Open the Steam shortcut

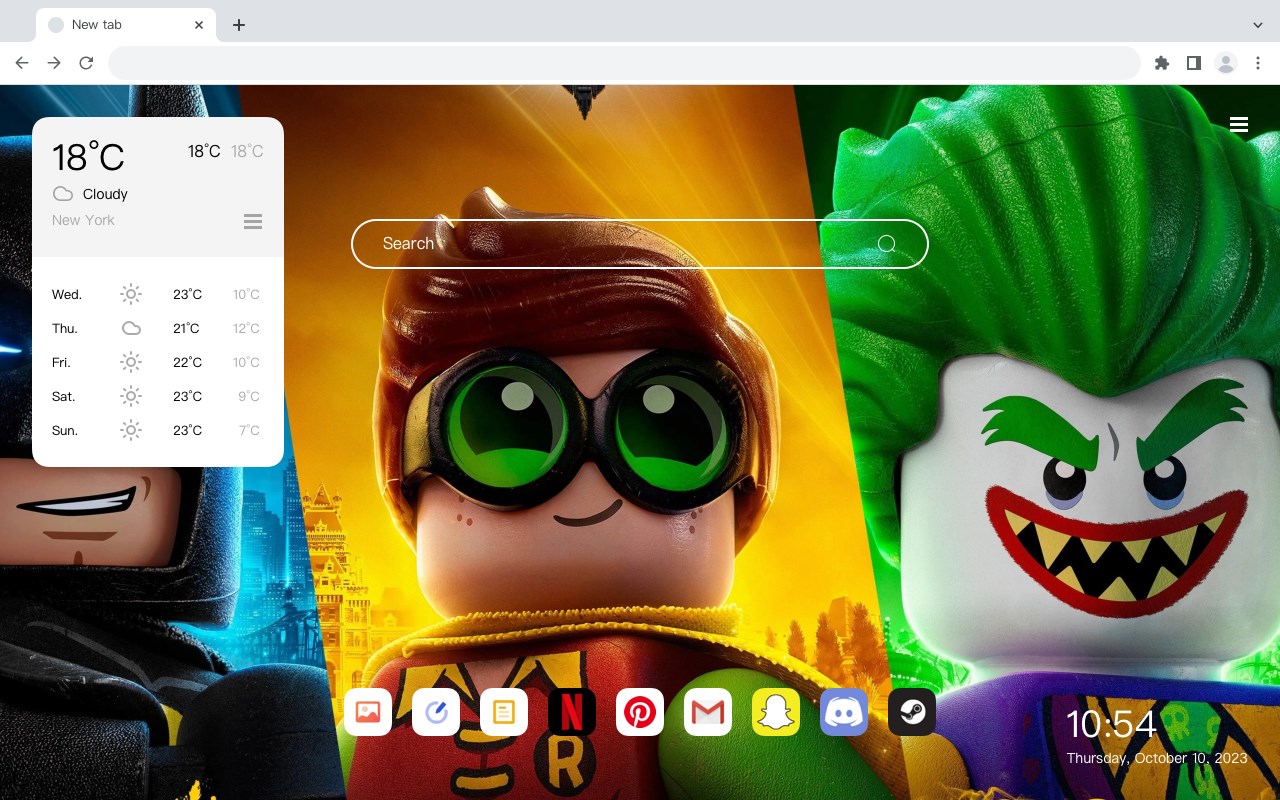[912, 712]
